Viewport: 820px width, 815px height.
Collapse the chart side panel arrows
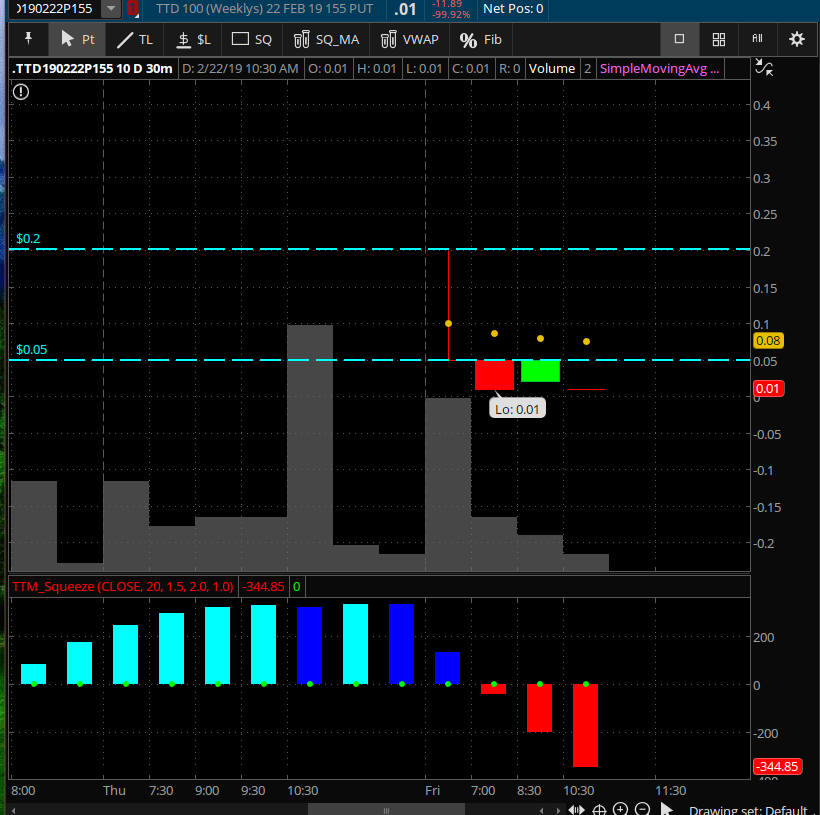coord(763,68)
